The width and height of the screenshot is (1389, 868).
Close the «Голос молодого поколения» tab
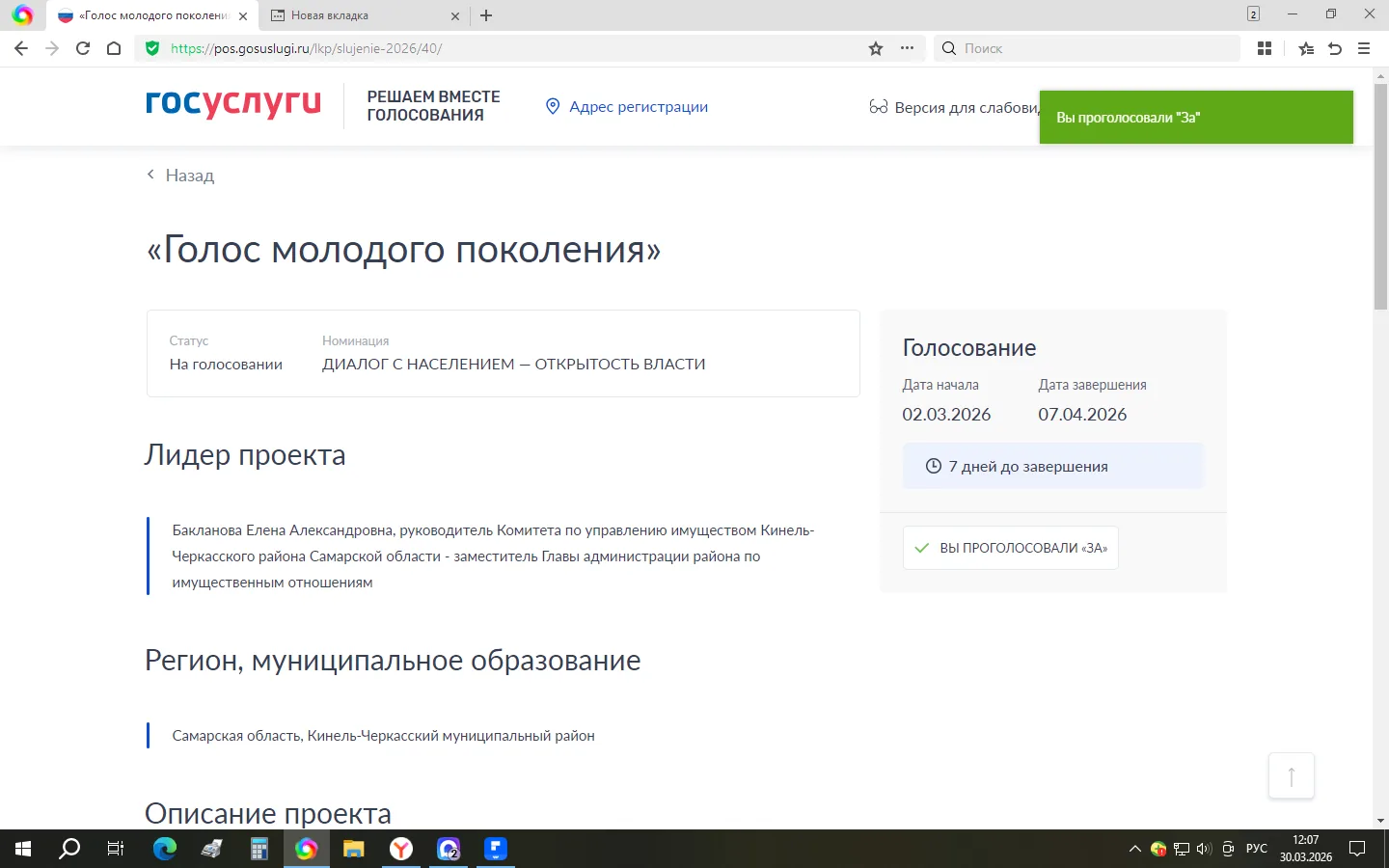coord(243,16)
